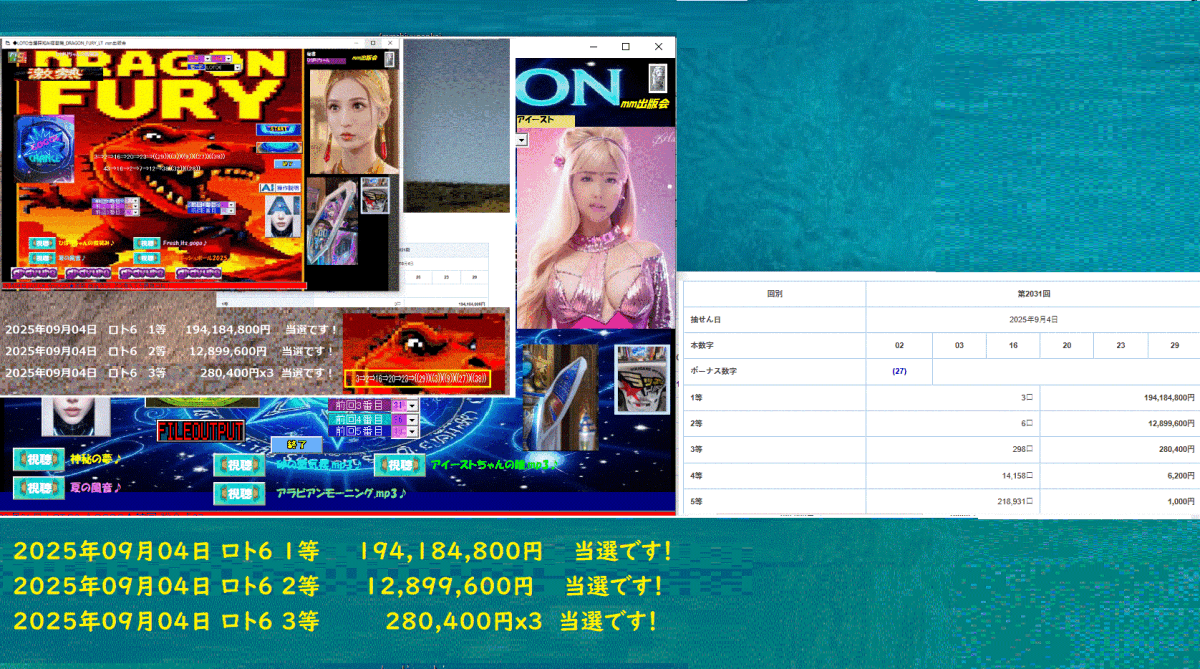Screen dimensions: 1200x669
Task: Click the FILEOUTPUT button
Action: (201, 431)
